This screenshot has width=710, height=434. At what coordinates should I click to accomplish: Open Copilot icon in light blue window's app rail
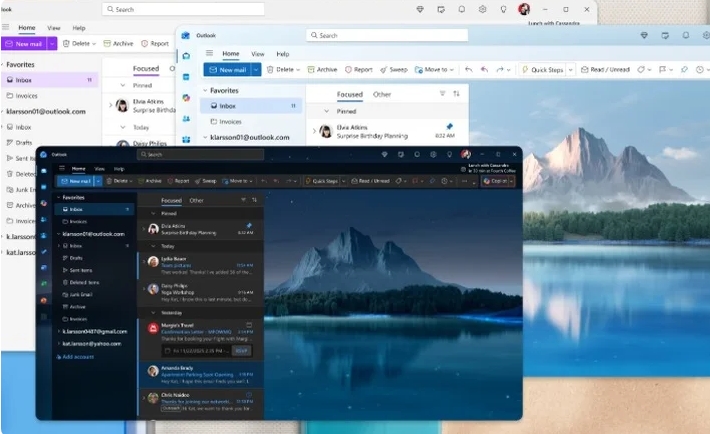186,98
